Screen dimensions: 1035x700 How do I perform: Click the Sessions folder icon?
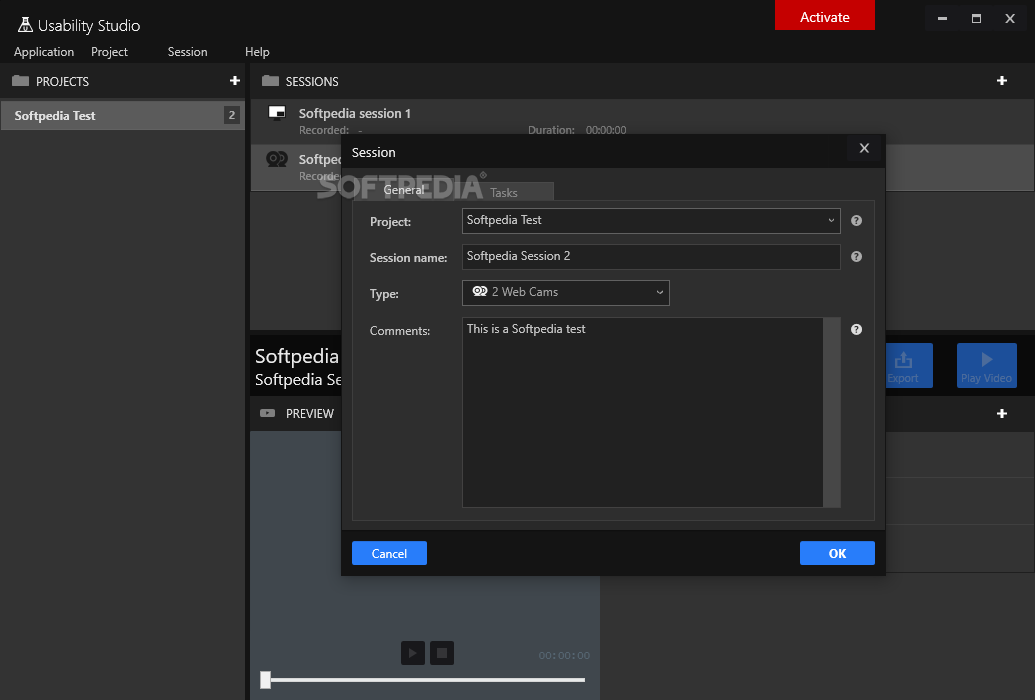[x=270, y=81]
